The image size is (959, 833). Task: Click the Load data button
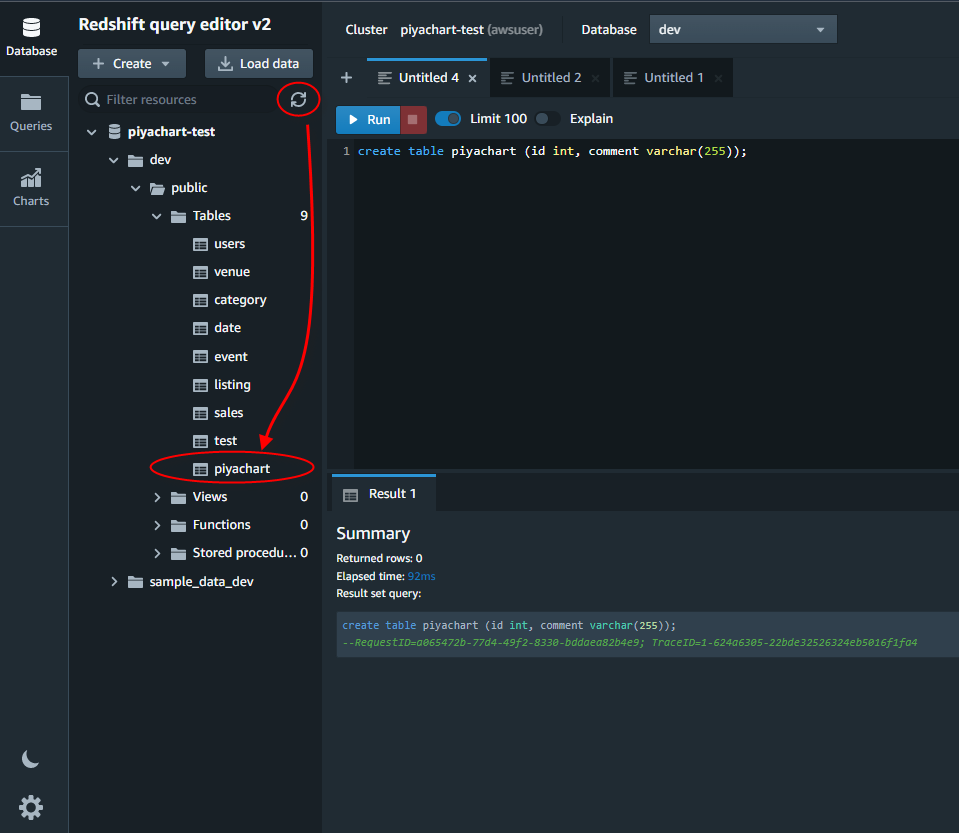(258, 63)
